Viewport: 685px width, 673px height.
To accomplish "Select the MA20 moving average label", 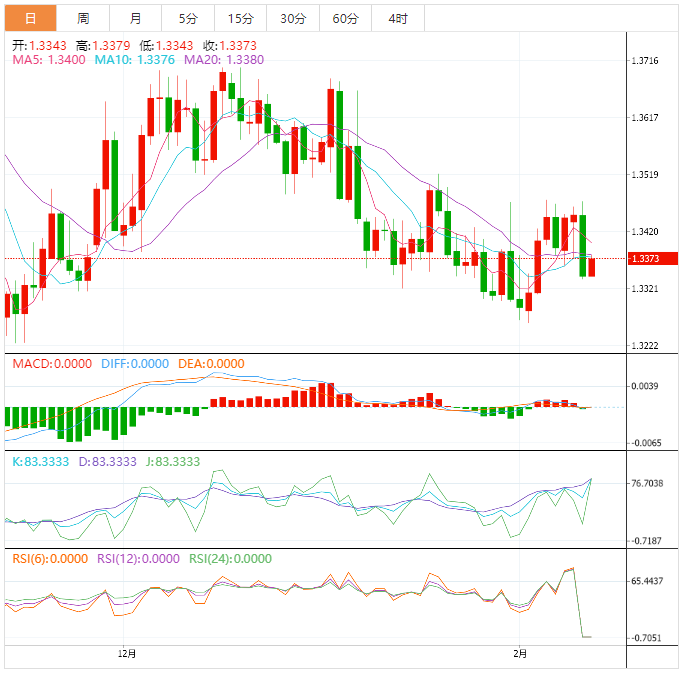I will [223, 60].
